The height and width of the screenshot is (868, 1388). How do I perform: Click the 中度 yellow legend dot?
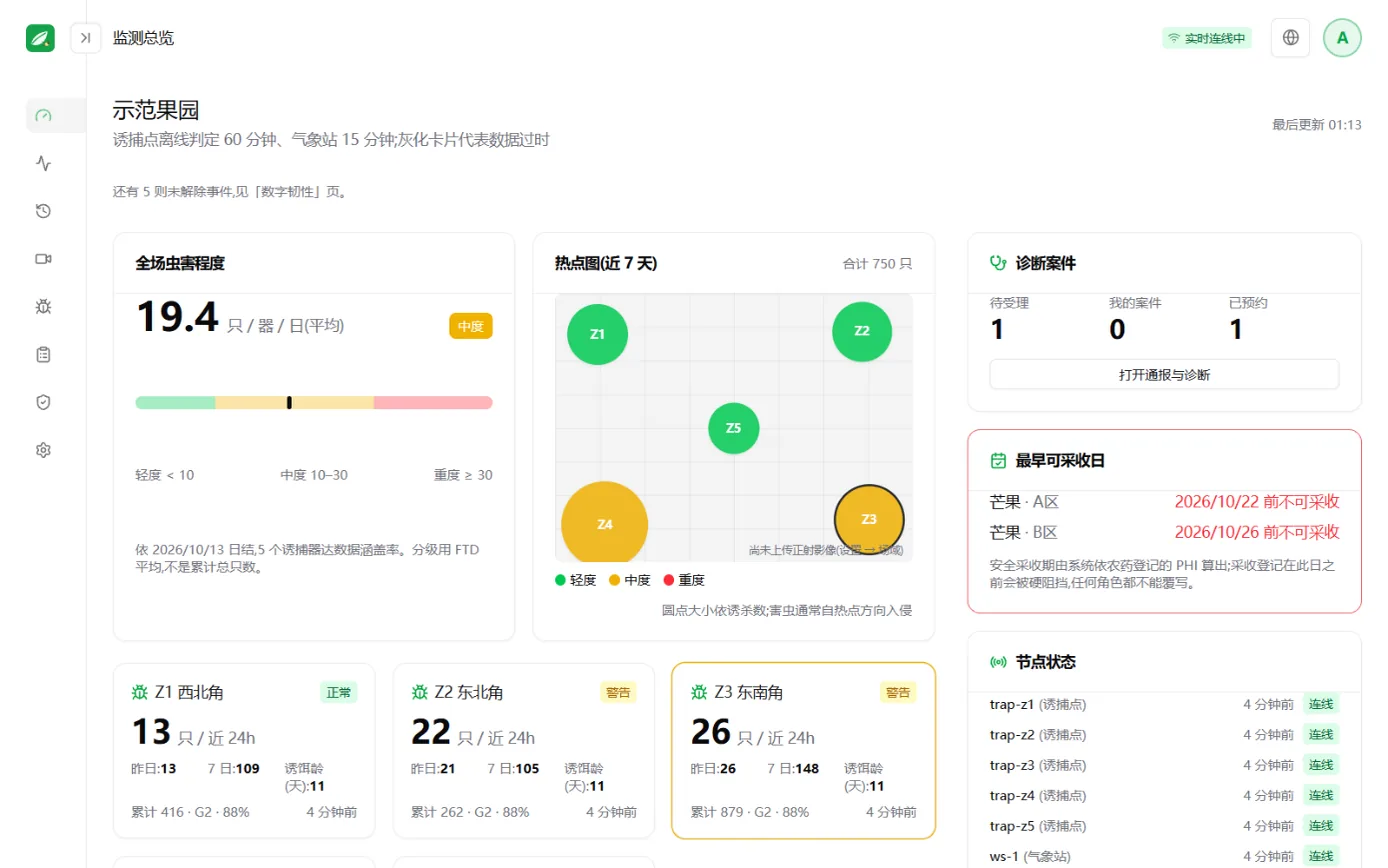[x=614, y=580]
